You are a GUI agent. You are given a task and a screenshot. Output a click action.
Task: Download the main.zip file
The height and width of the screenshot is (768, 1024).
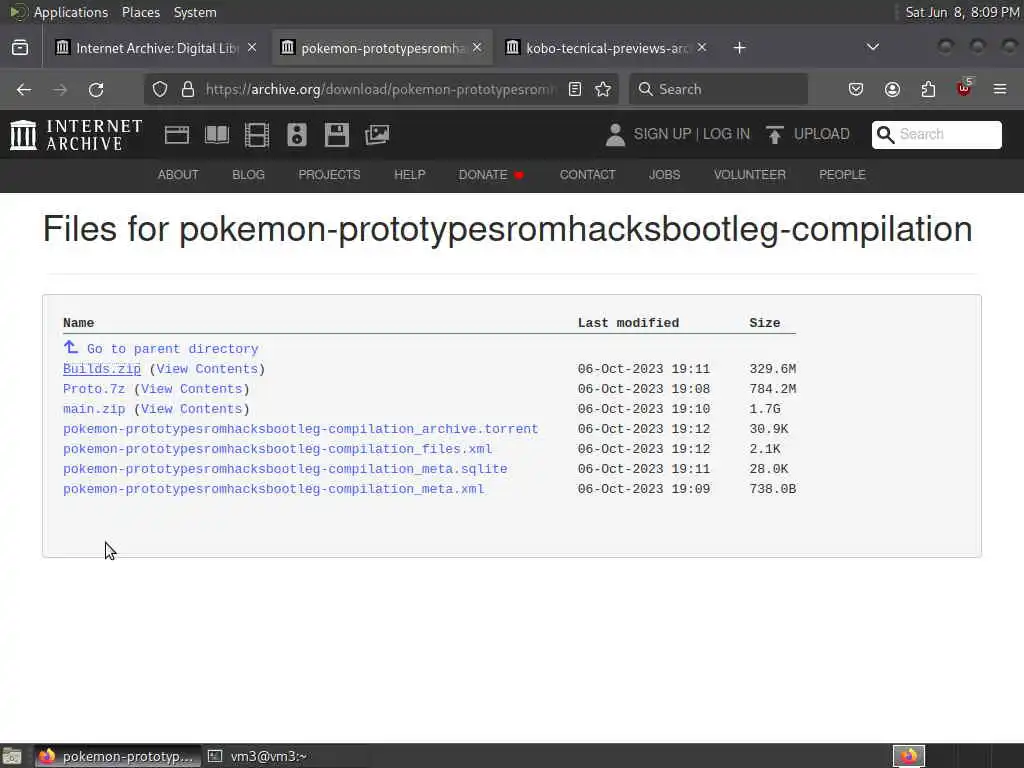click(93, 409)
